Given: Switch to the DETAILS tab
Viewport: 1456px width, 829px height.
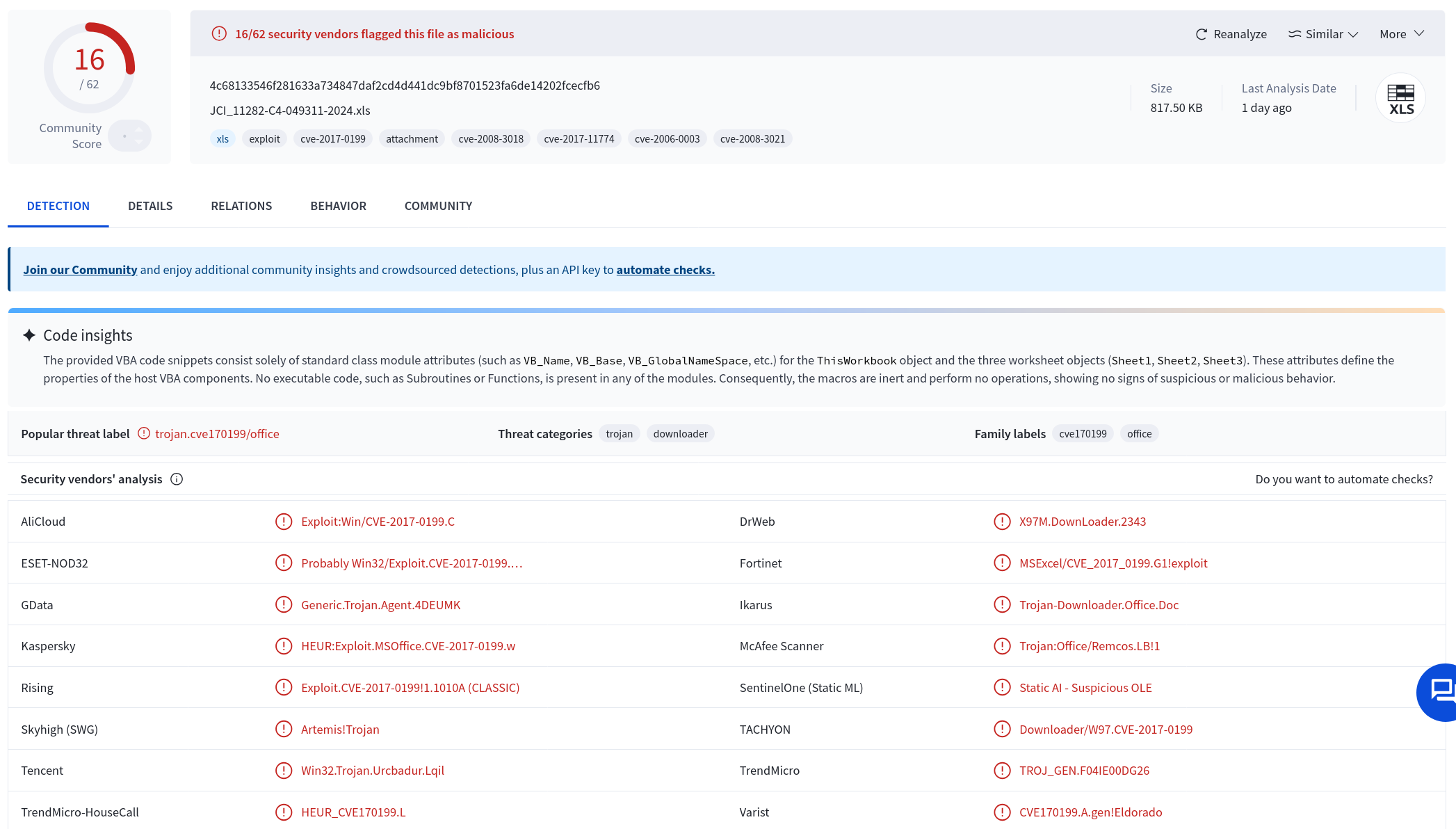Looking at the screenshot, I should click(150, 206).
